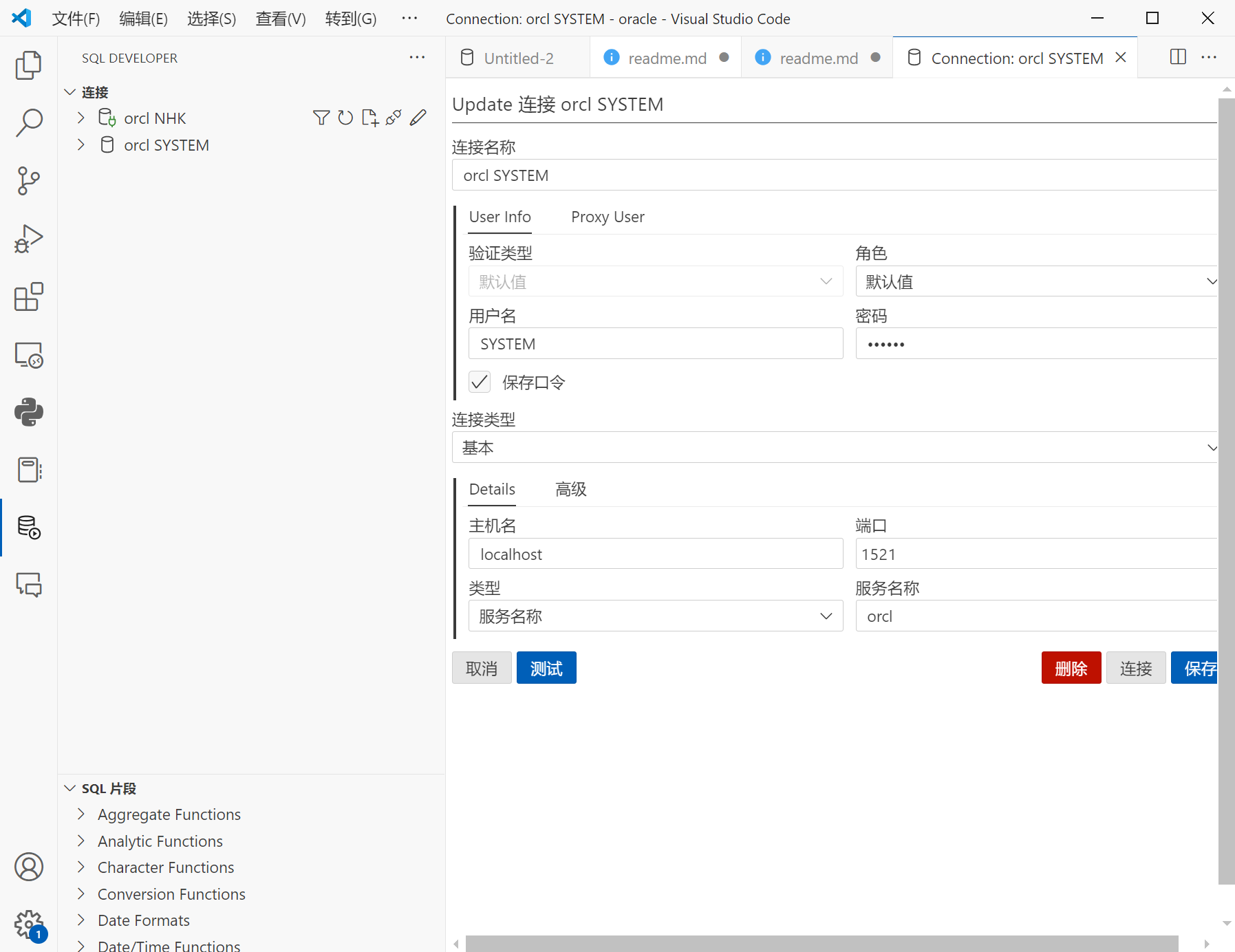Open the Manage settings gear
The height and width of the screenshot is (952, 1235).
tap(28, 924)
